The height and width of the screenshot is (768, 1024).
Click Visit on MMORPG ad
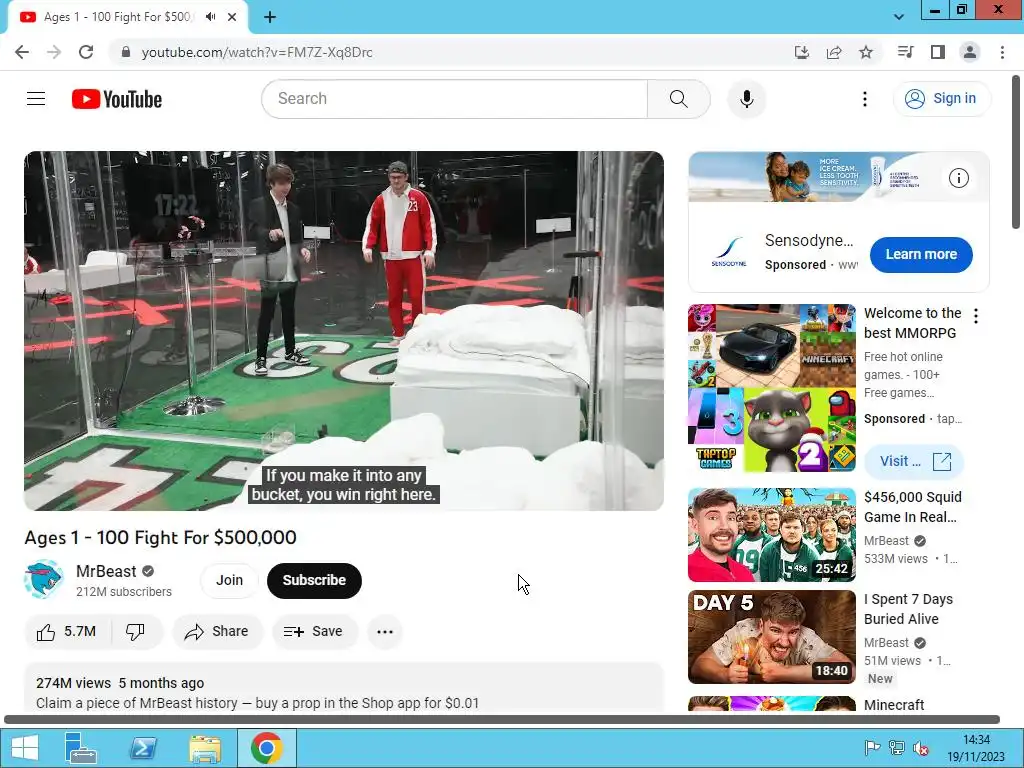914,462
